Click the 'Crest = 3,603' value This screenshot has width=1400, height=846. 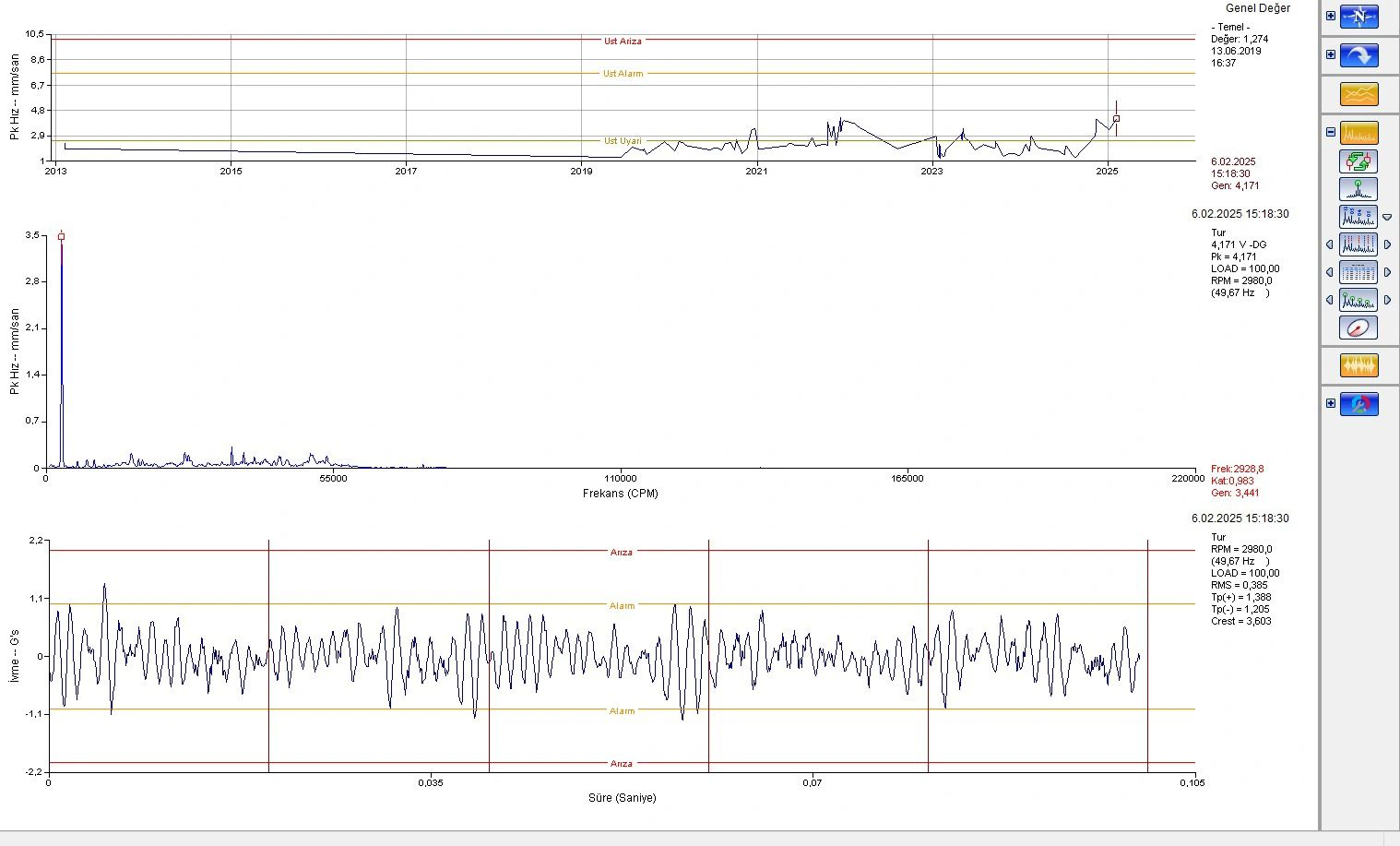click(1241, 622)
